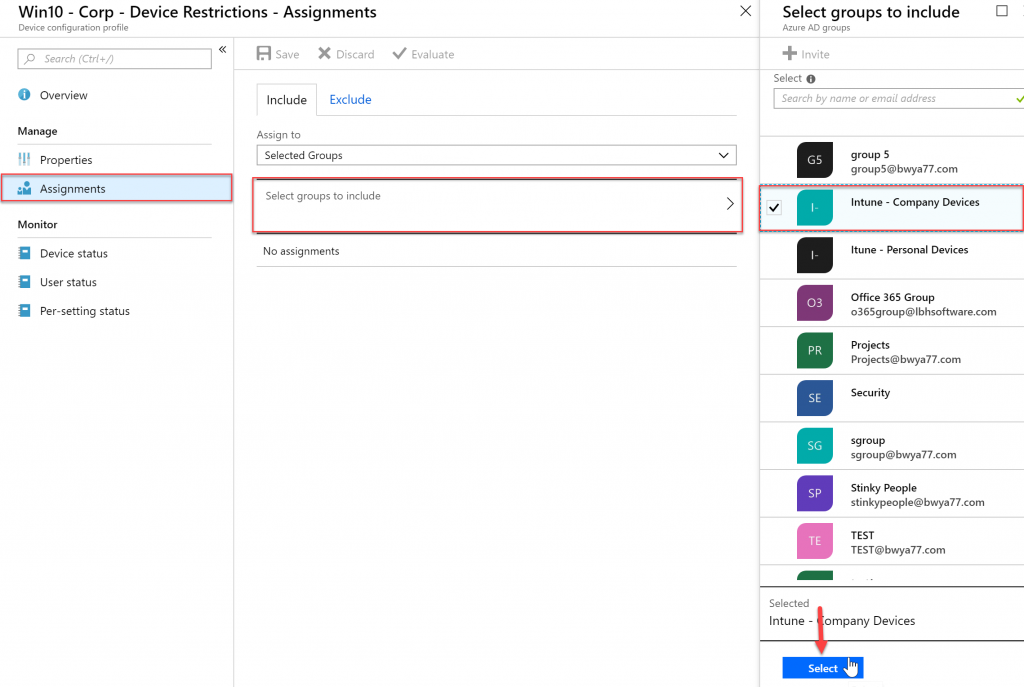
Task: Click o365group@lbhsoftware.com email text
Action: [x=923, y=312]
